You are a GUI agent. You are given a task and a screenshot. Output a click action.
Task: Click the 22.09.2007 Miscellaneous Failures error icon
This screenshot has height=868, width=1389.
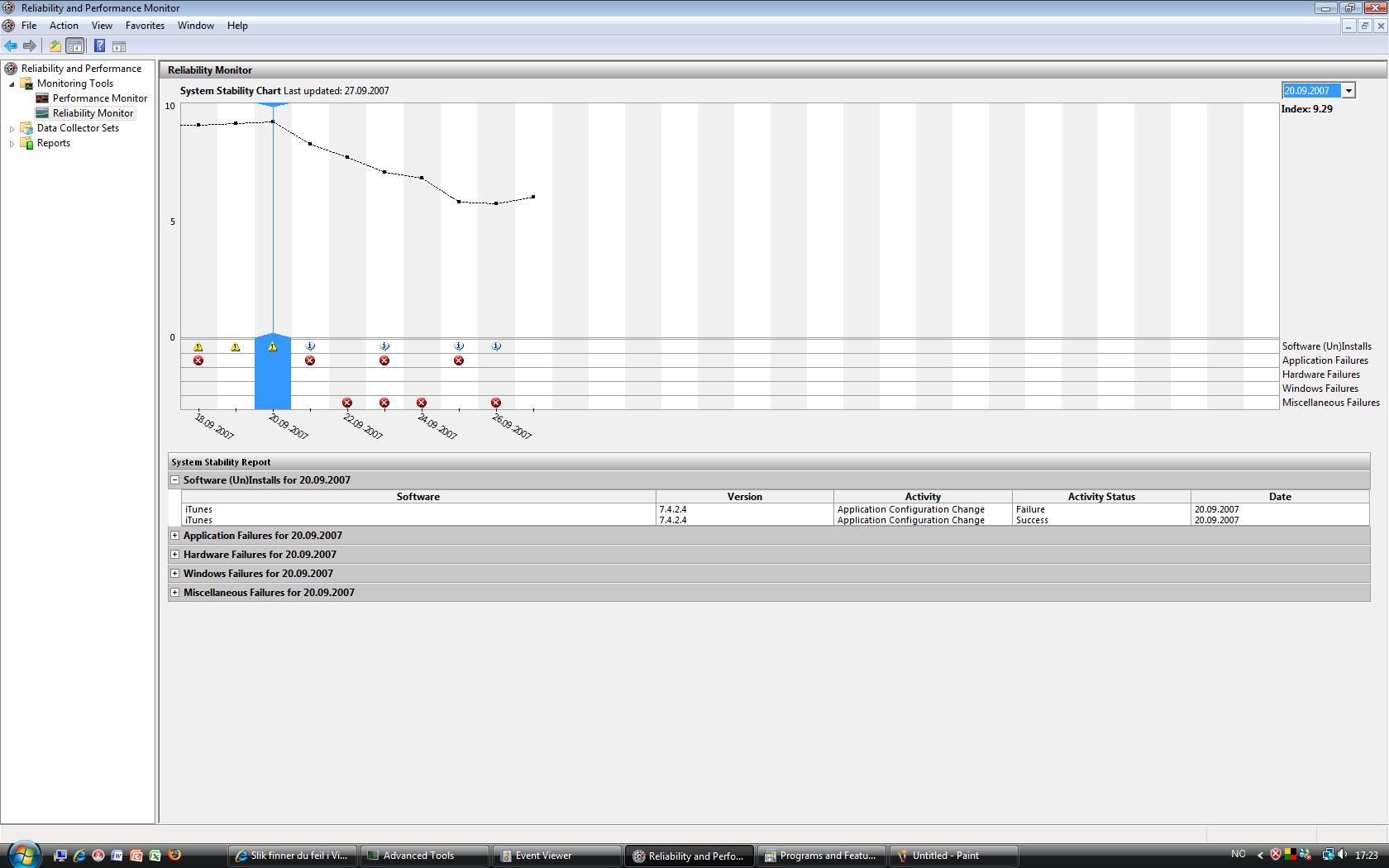[x=347, y=403]
